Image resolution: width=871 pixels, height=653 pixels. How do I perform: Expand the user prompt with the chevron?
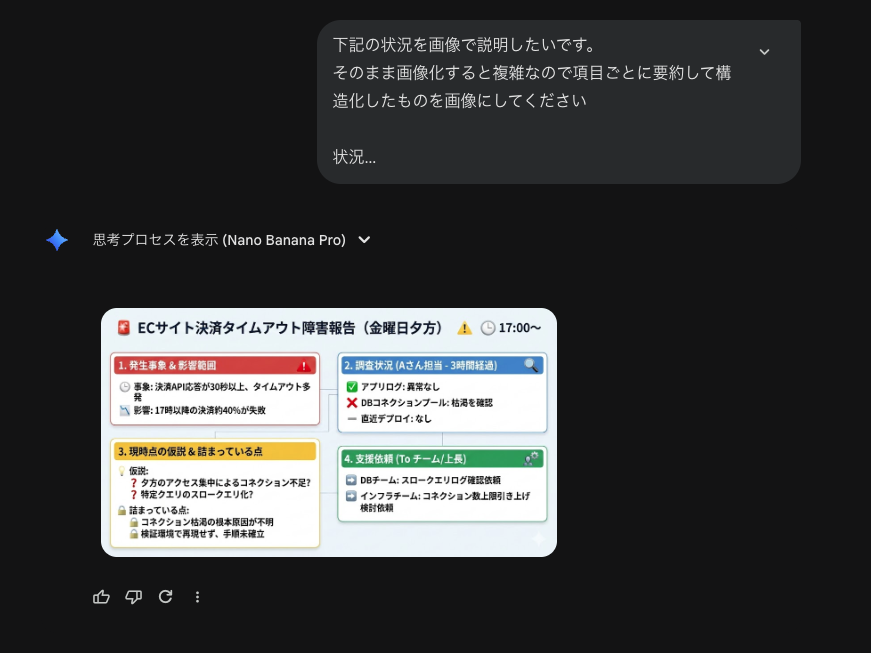pyautogui.click(x=764, y=52)
